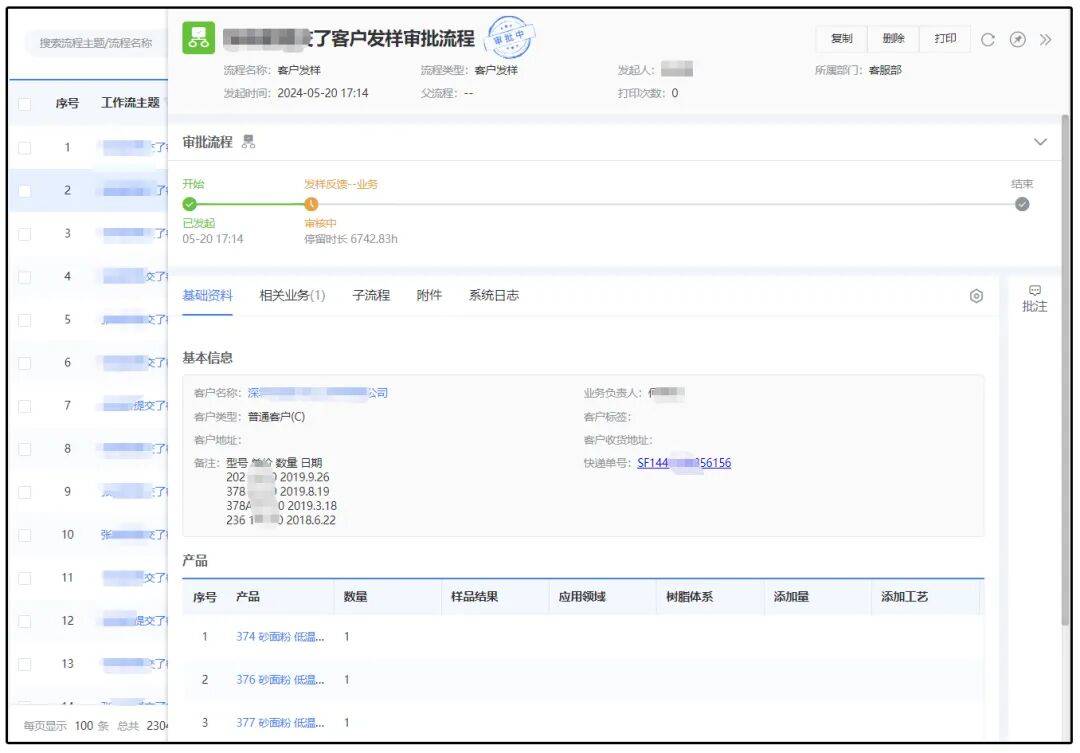
Task: Open product link 376 砂面粉
Action: pos(280,679)
